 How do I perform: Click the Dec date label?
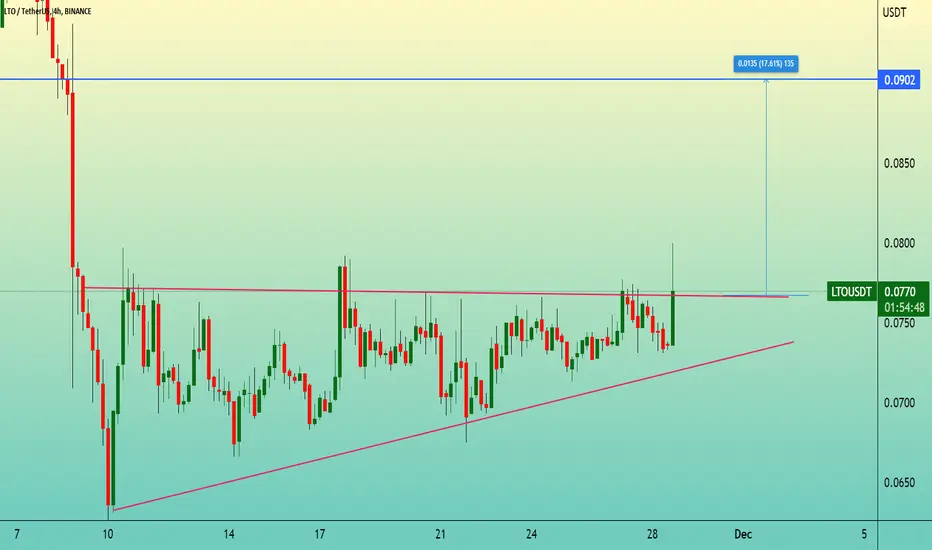tap(743, 534)
